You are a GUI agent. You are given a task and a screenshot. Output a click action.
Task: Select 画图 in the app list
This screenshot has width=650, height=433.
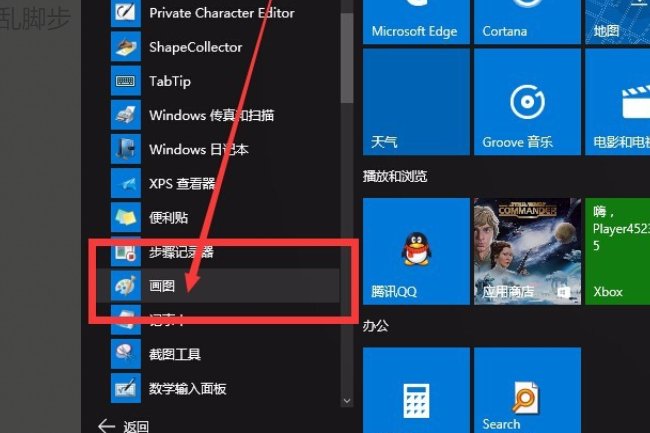[160, 286]
